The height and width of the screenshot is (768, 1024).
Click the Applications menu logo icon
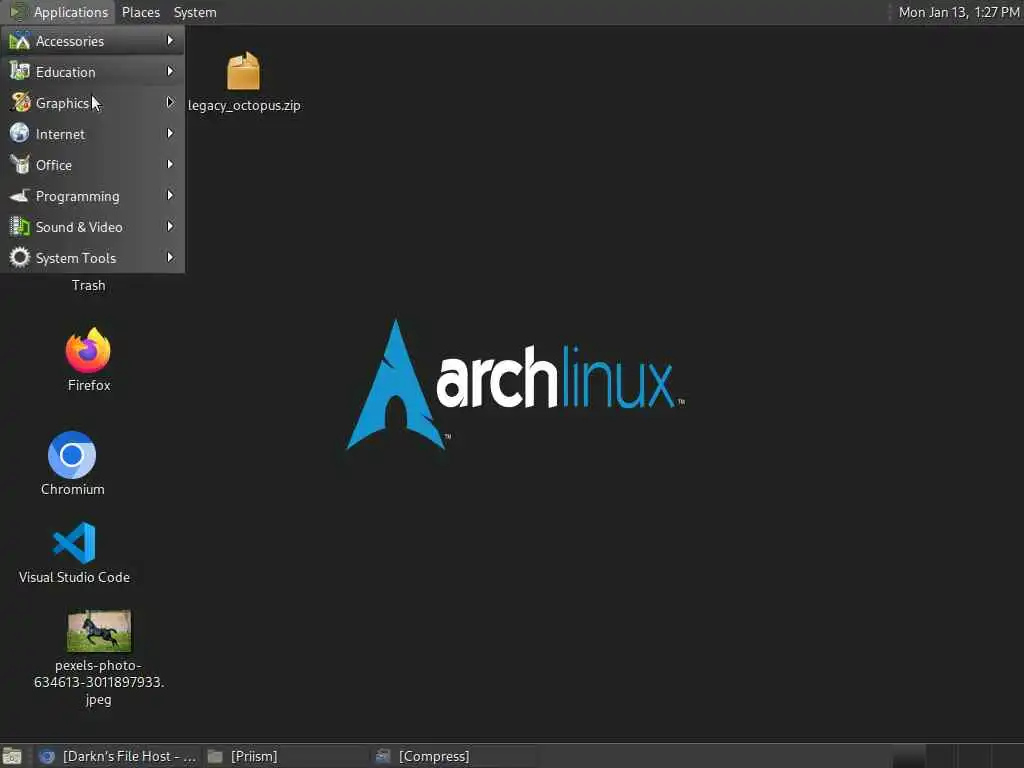(x=18, y=12)
